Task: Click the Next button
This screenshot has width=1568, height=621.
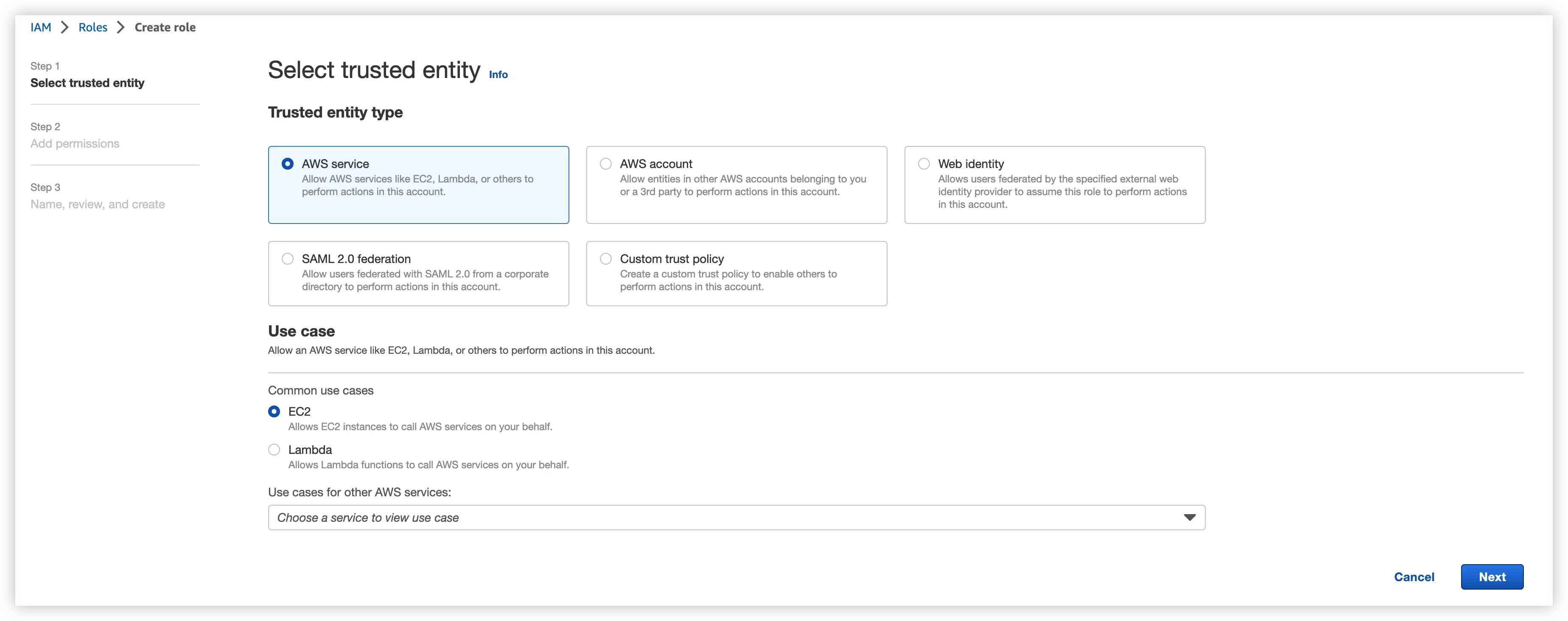Action: [x=1492, y=576]
